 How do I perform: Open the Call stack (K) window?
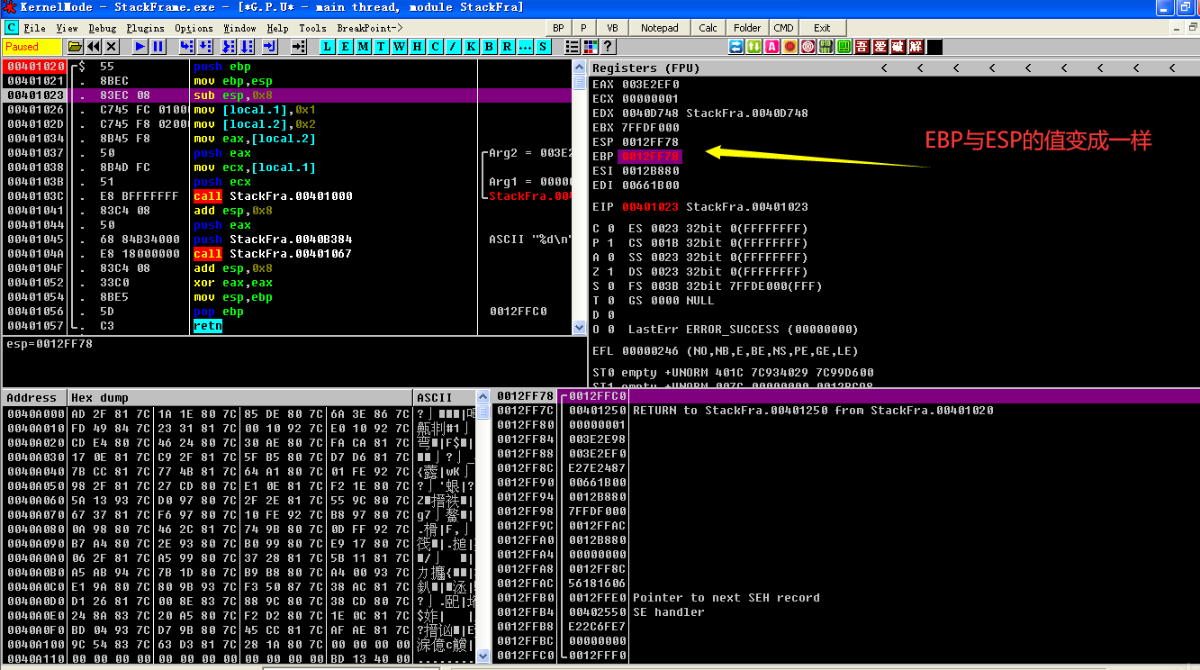[472, 47]
